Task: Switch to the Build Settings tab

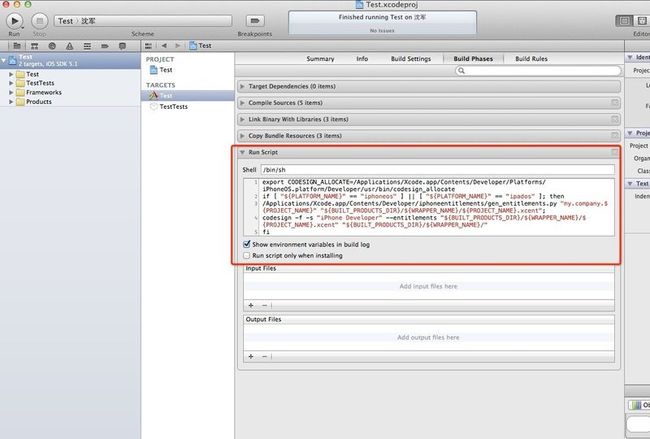Action: [411, 59]
